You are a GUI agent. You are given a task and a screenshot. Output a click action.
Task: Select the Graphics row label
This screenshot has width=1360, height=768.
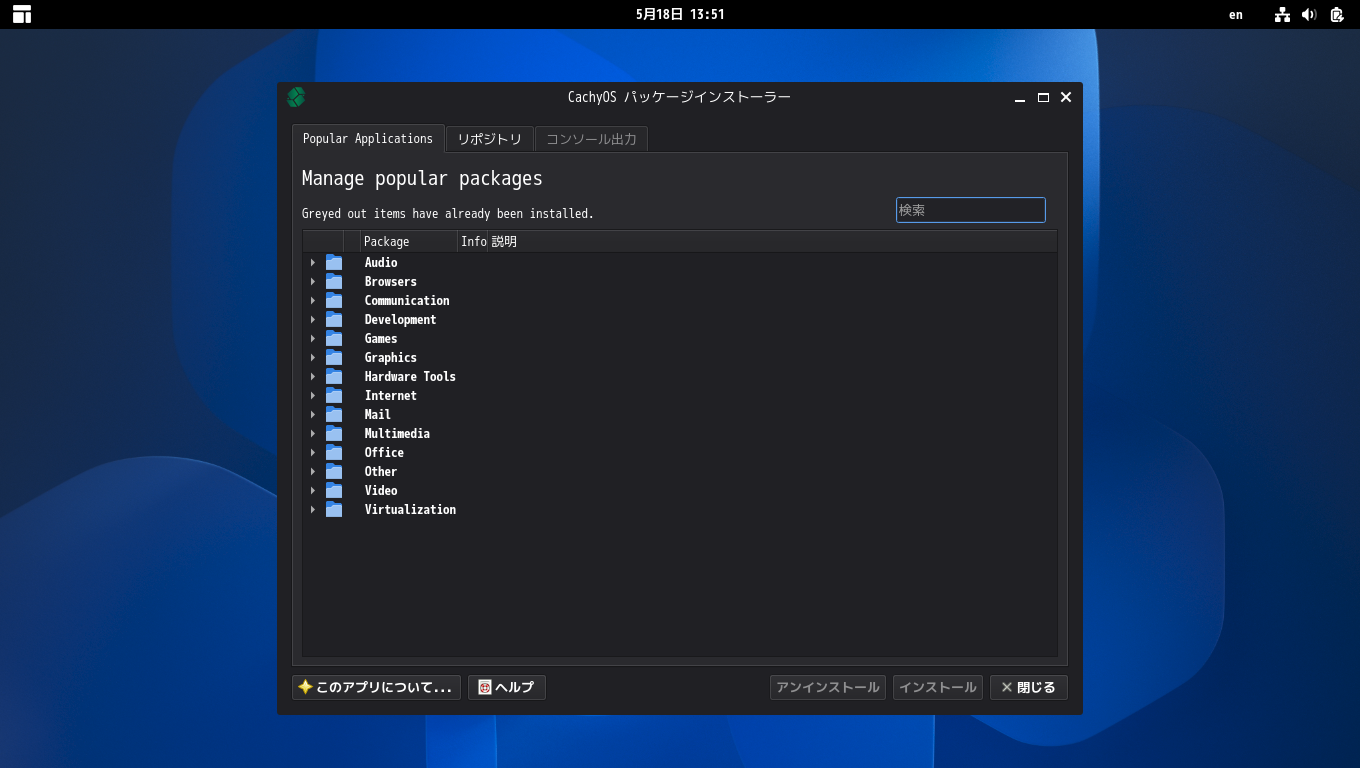(x=391, y=357)
